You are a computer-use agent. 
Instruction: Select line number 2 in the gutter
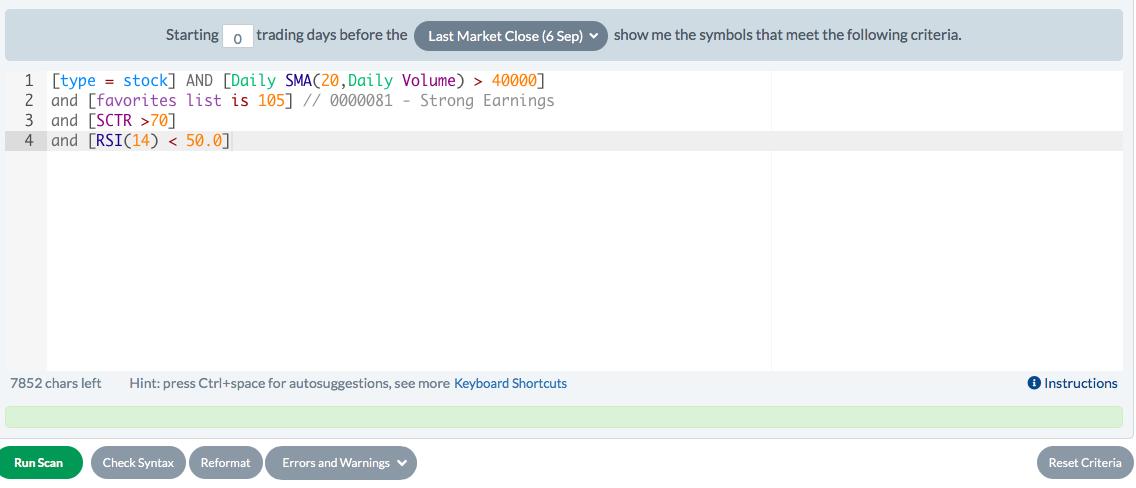[x=29, y=100]
